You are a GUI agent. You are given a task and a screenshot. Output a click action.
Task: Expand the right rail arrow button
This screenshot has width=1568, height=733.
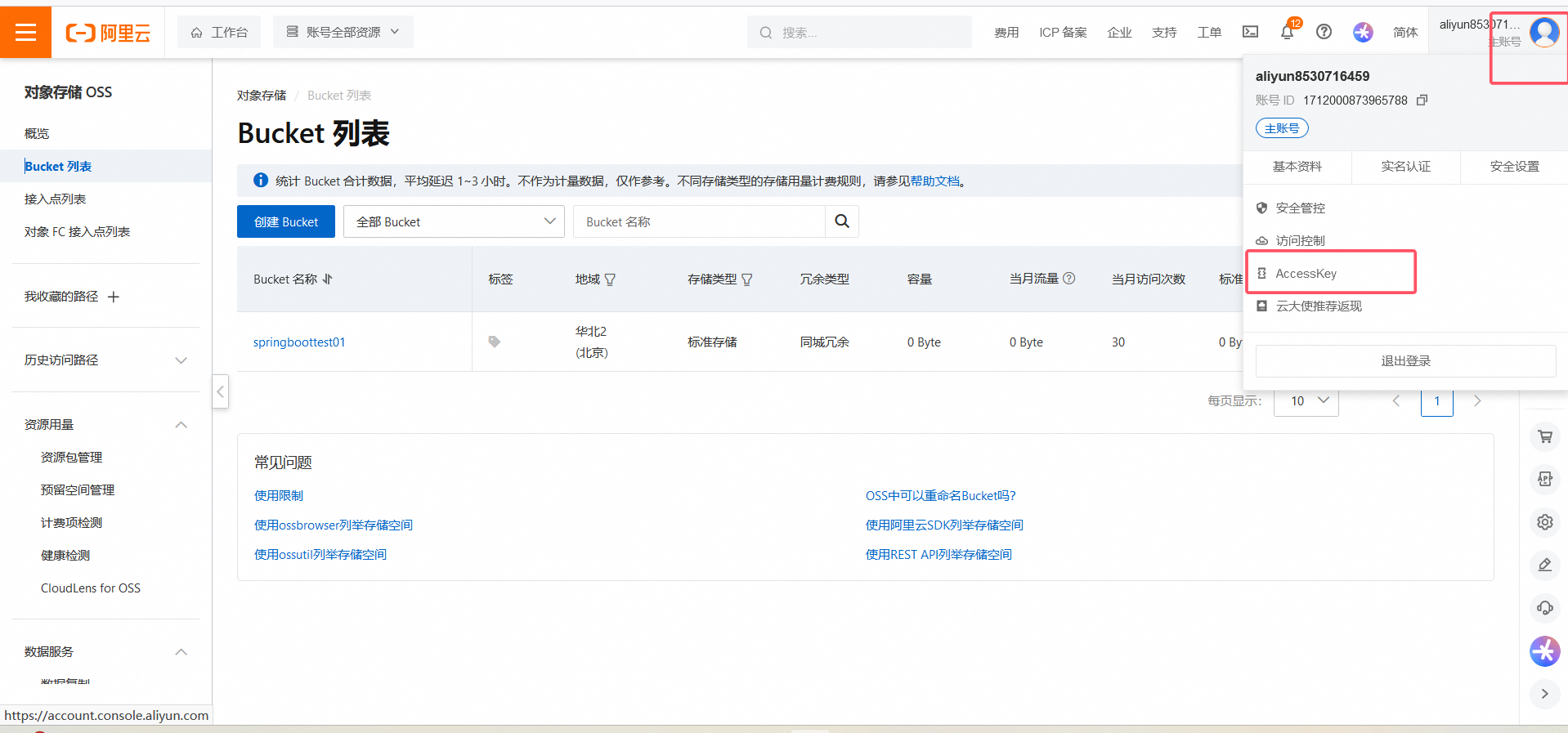point(1544,694)
